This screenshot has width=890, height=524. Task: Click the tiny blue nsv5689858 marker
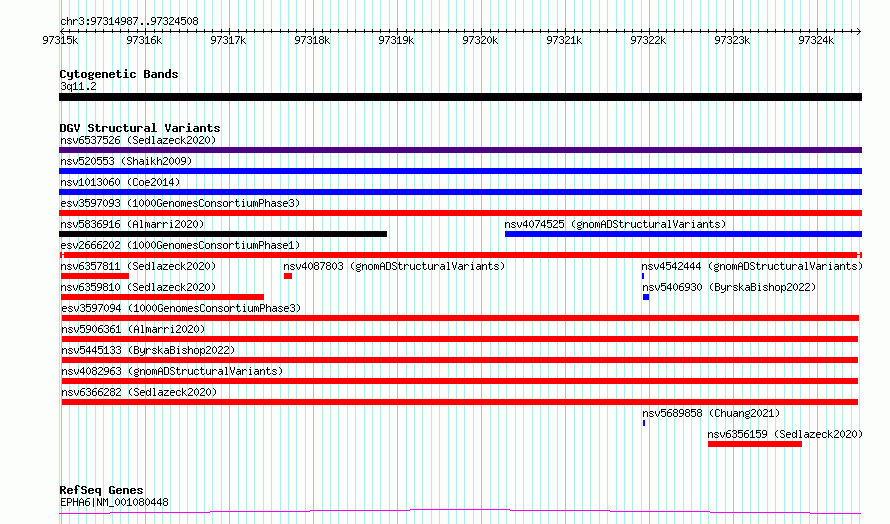coord(644,423)
